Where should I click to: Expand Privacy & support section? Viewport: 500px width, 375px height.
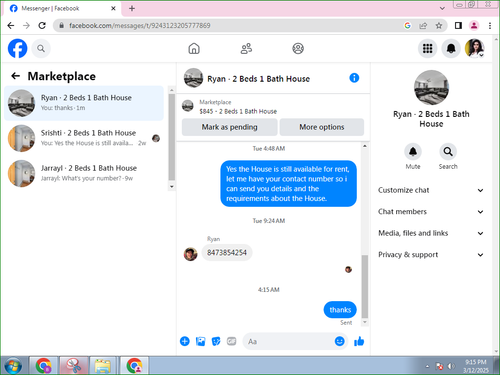coord(431,255)
